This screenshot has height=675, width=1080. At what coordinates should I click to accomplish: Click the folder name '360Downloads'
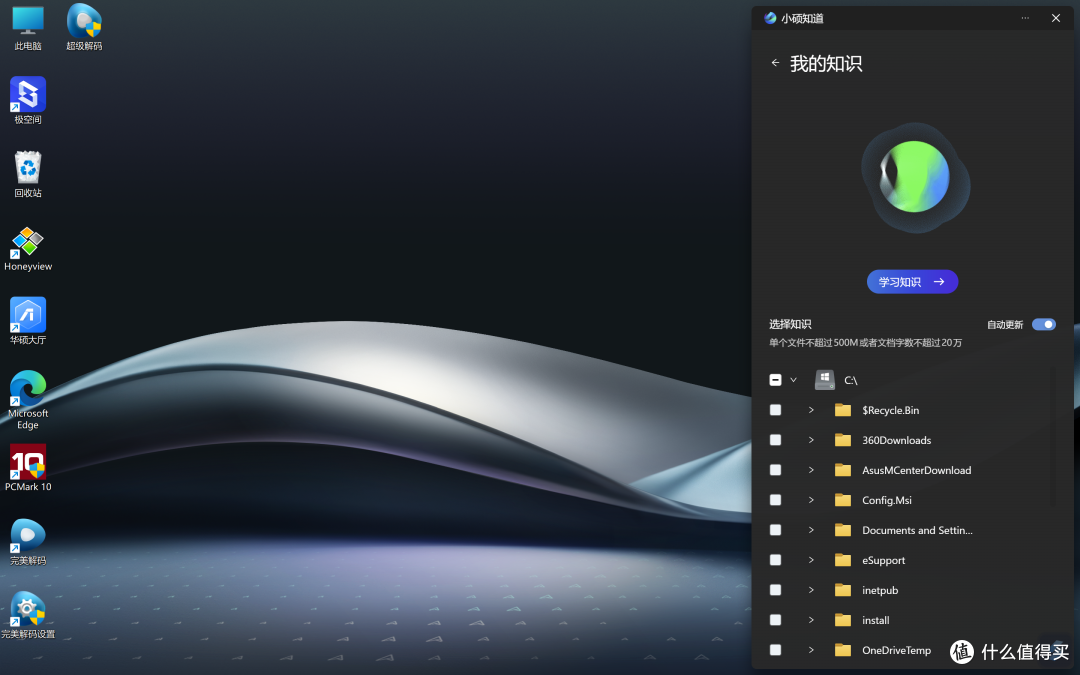pos(897,440)
